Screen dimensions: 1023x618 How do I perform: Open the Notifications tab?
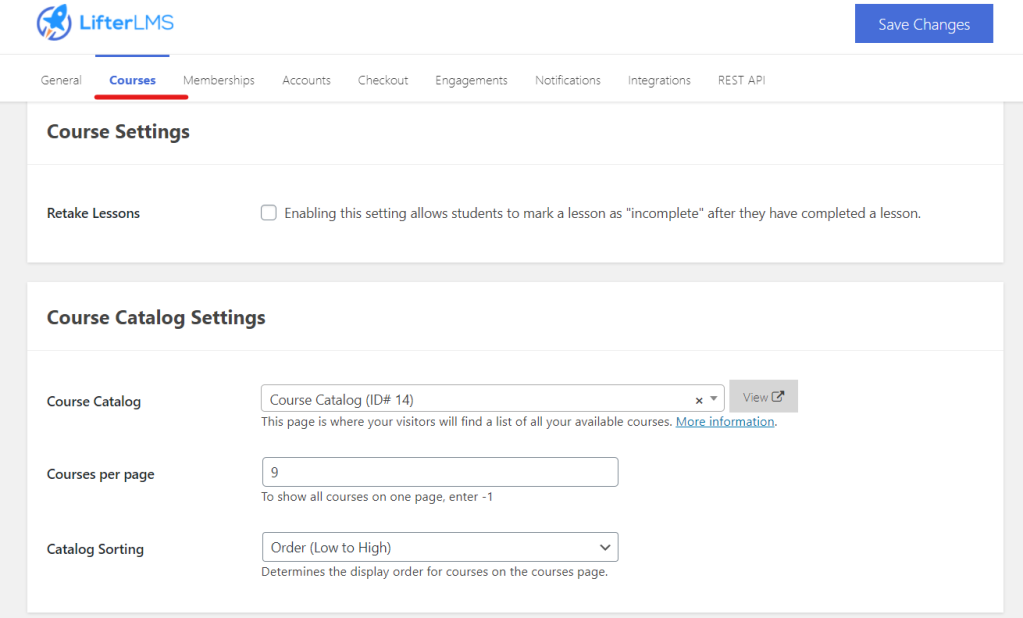click(567, 80)
